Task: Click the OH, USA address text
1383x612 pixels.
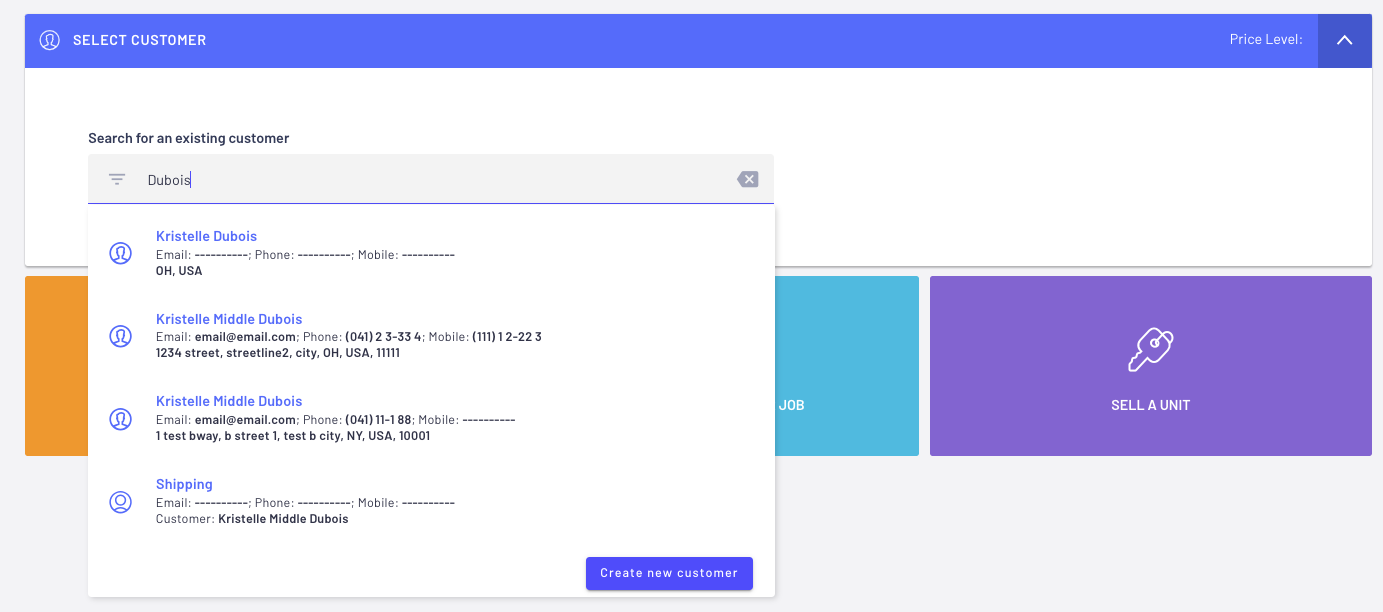Action: pyautogui.click(x=179, y=271)
